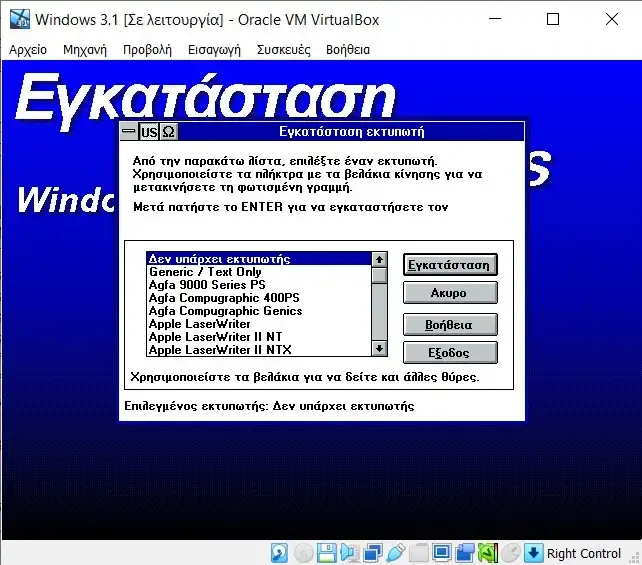Click the USB devices status icon
This screenshot has width=642, height=565.
395,553
